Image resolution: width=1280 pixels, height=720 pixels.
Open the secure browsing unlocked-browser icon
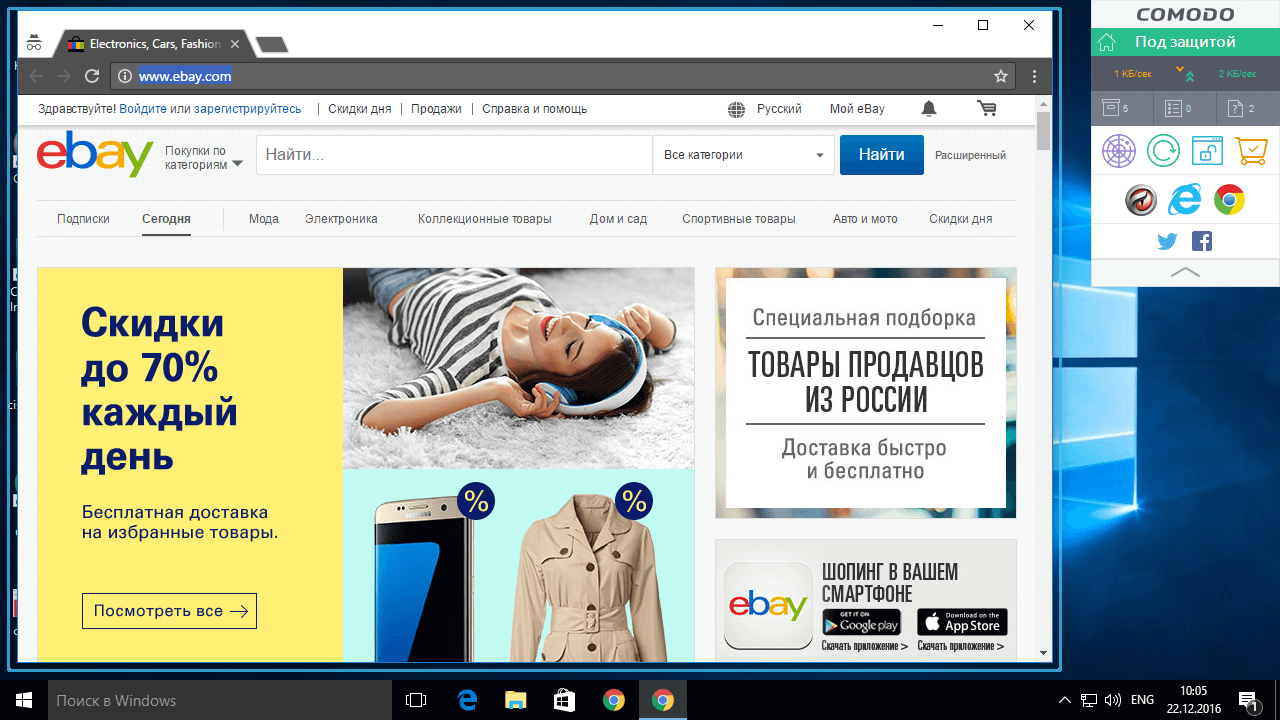coord(1207,150)
